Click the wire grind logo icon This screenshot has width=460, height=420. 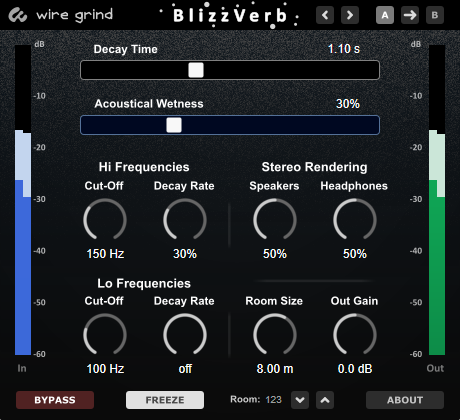18,15
